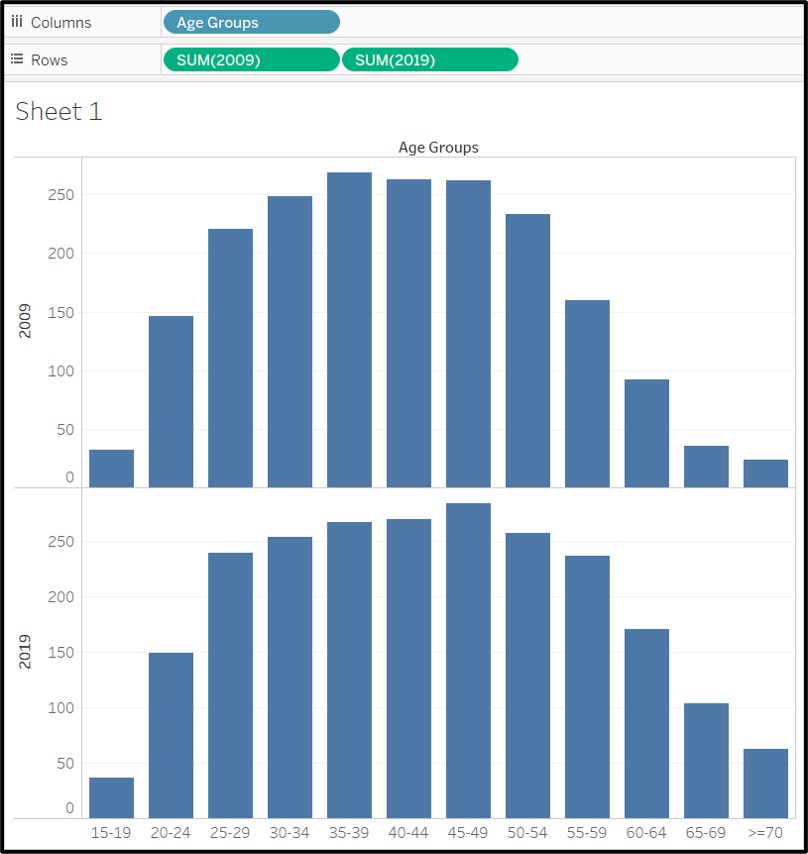Click the Age Groups header above chart
The image size is (808, 854).
(438, 147)
